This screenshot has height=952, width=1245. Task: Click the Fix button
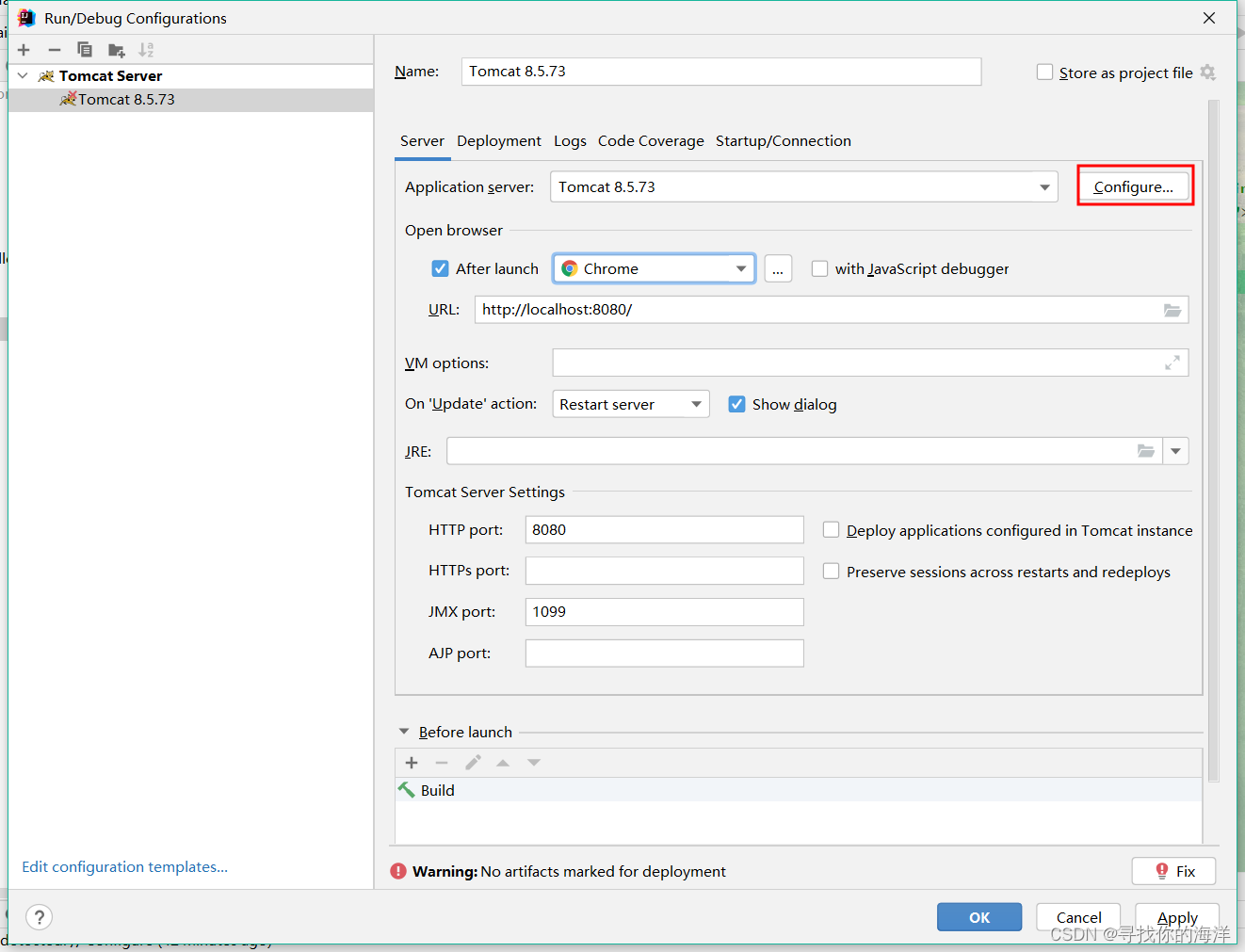pyautogui.click(x=1173, y=871)
